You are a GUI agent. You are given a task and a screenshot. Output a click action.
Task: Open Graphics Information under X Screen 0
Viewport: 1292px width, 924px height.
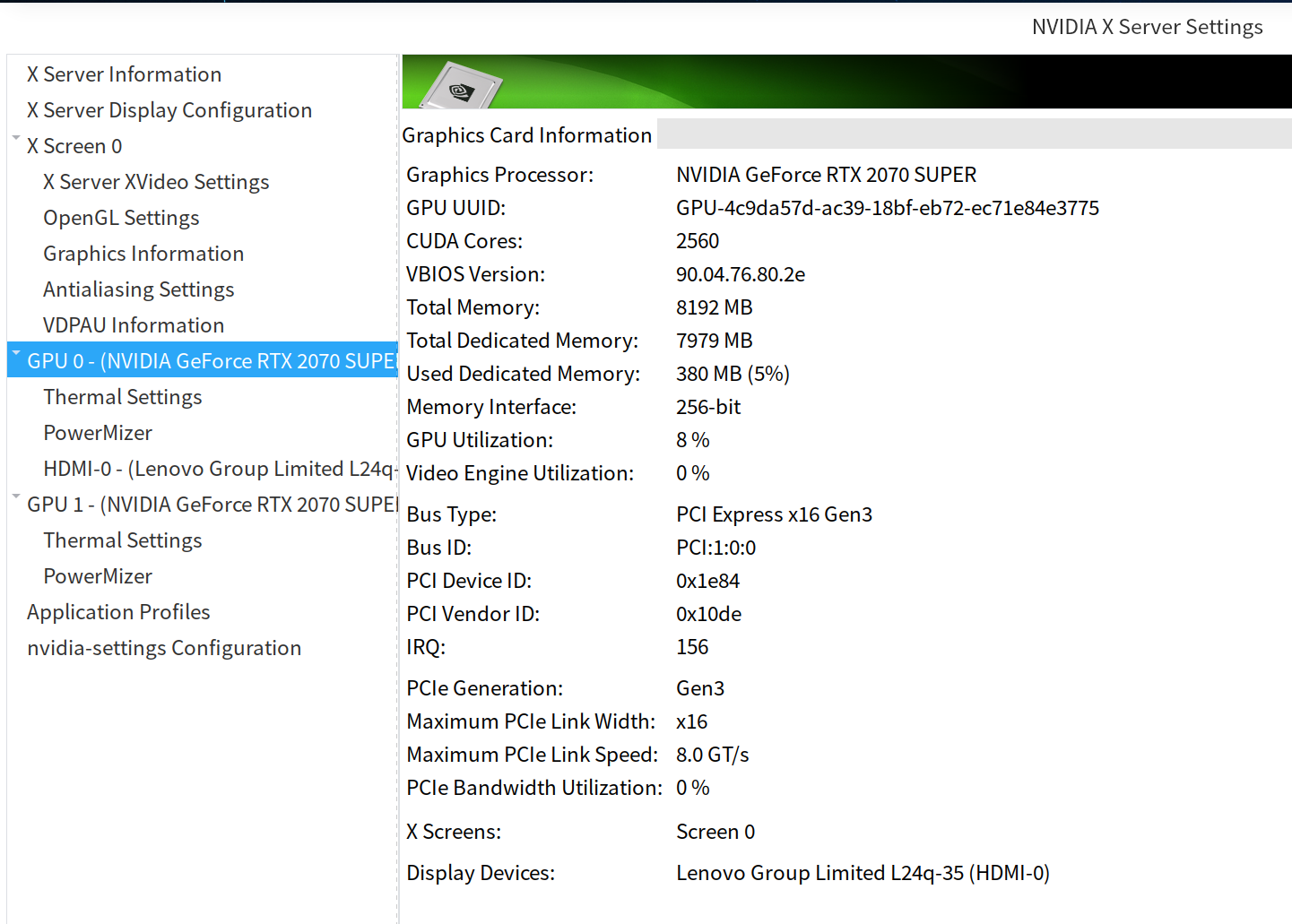(x=143, y=254)
